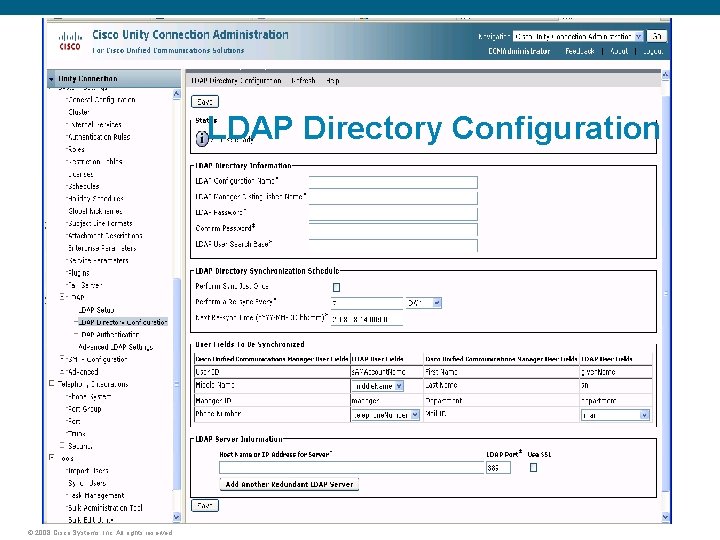The height and width of the screenshot is (540, 720).
Task: Click the Logout link
Action: [653, 51]
